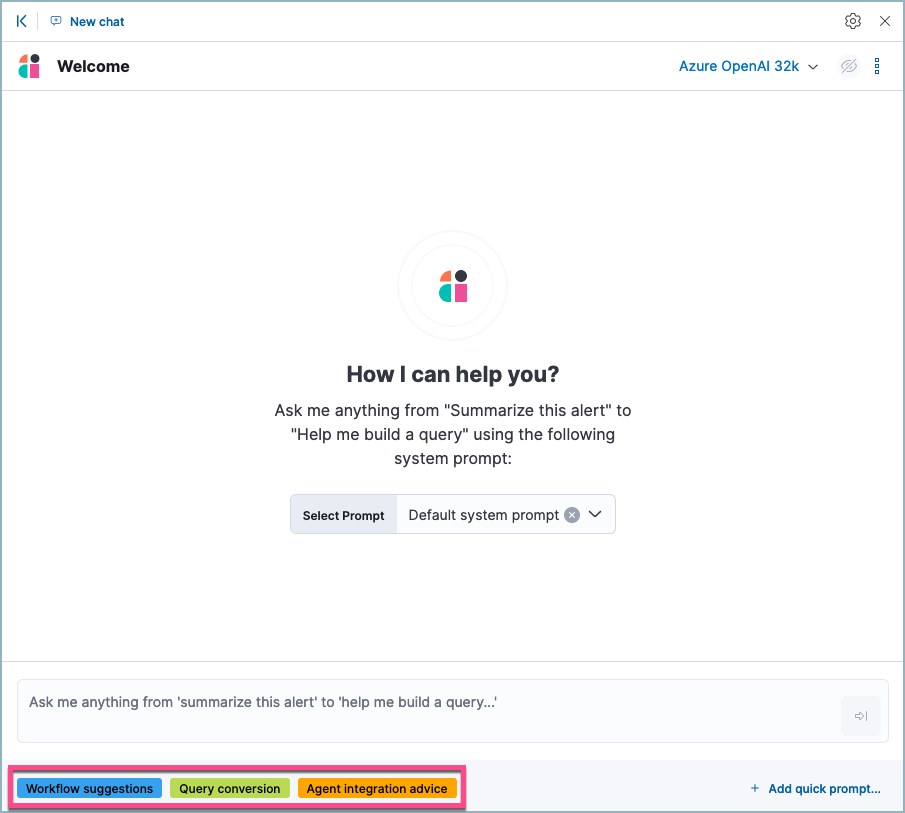Viewport: 905px width, 813px height.
Task: Focus the 'Ask me anything' message box
Action: [430, 710]
